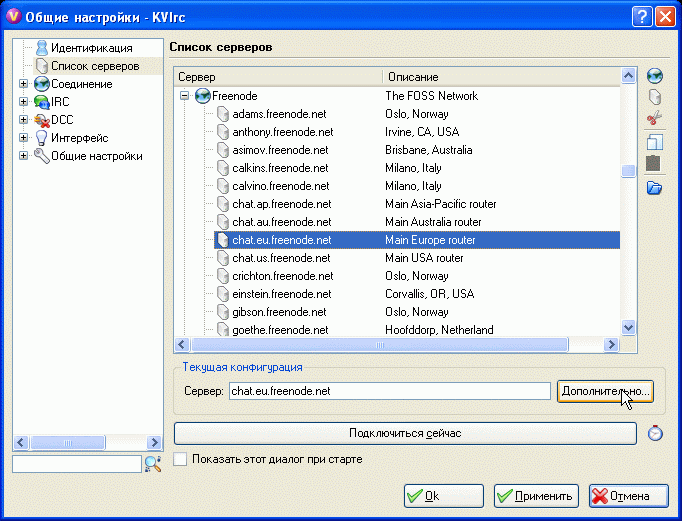This screenshot has height=521, width=682.
Task: Click the Соединение globe icon in sidebar
Action: 42,84
